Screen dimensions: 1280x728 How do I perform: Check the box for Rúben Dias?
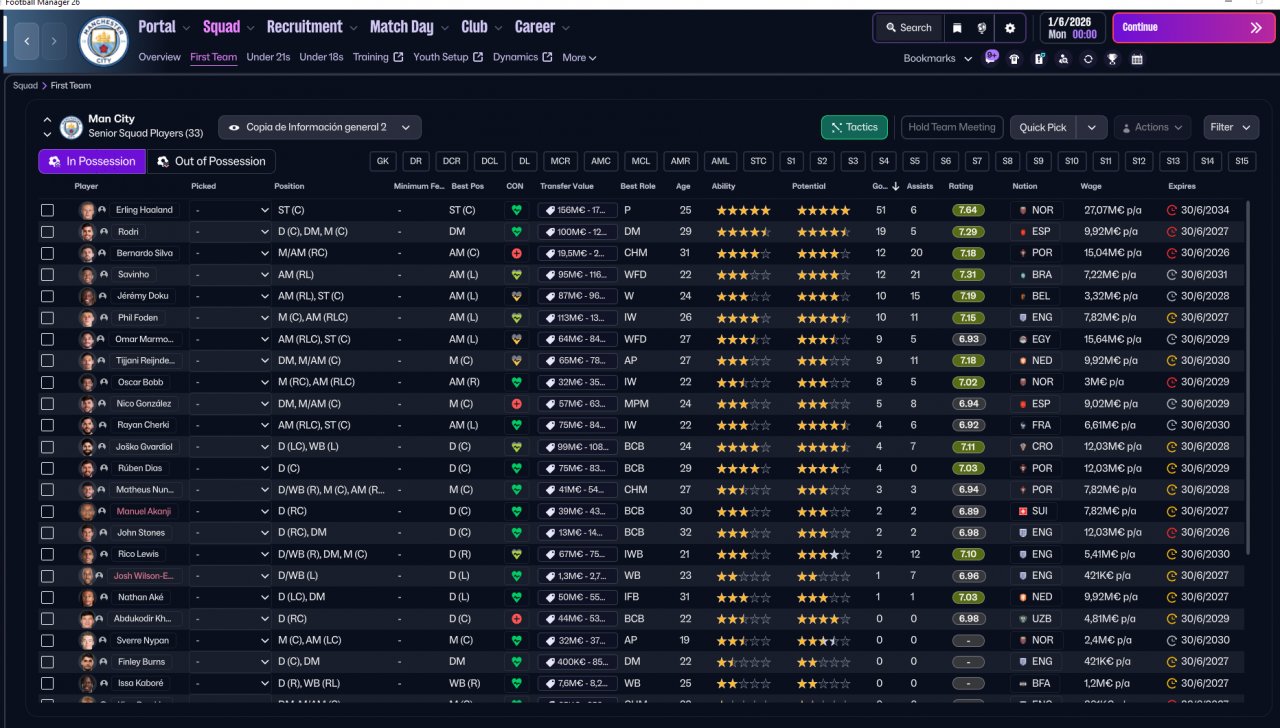point(47,468)
